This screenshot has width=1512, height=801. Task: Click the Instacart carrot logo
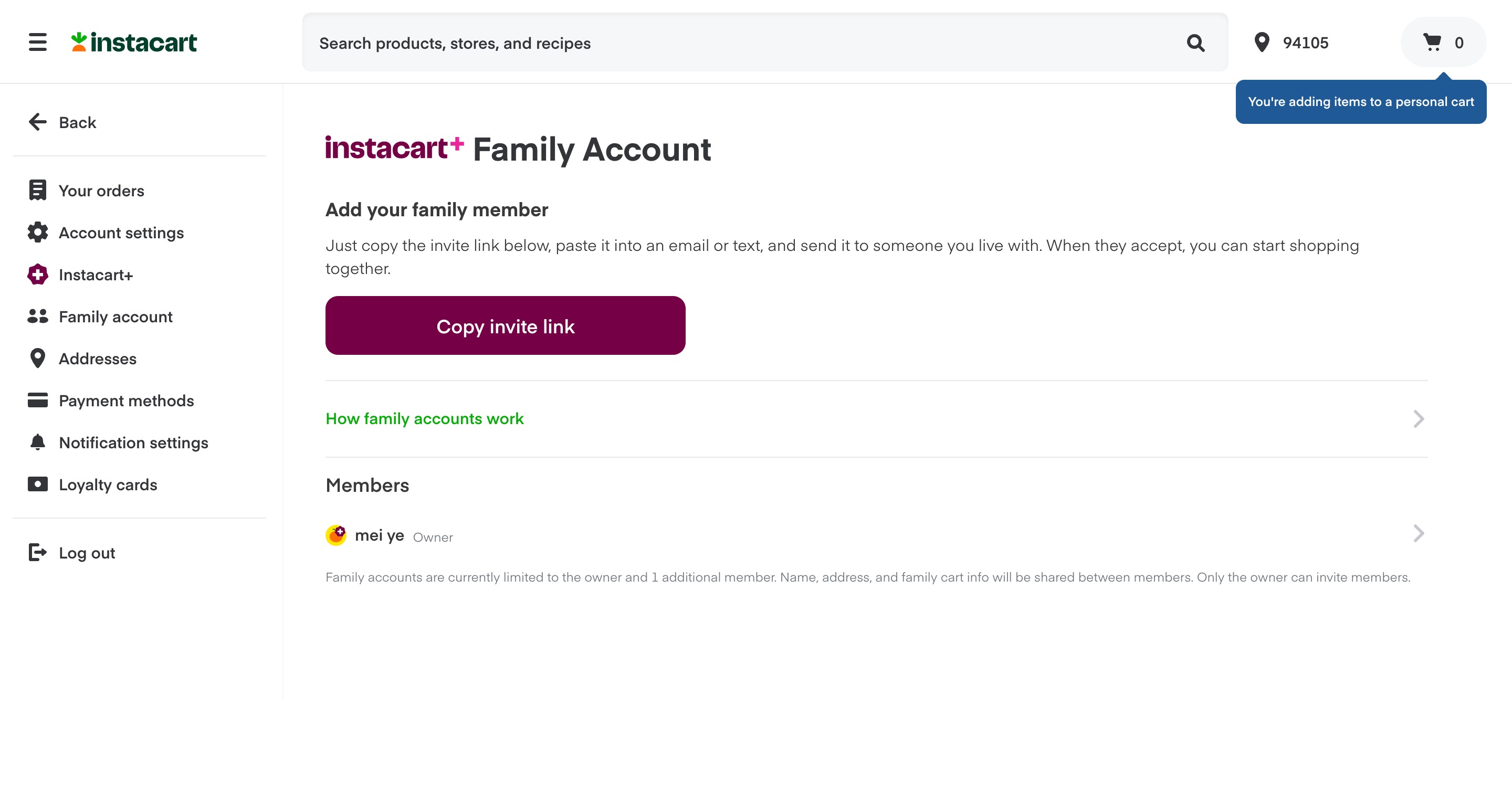coord(134,42)
